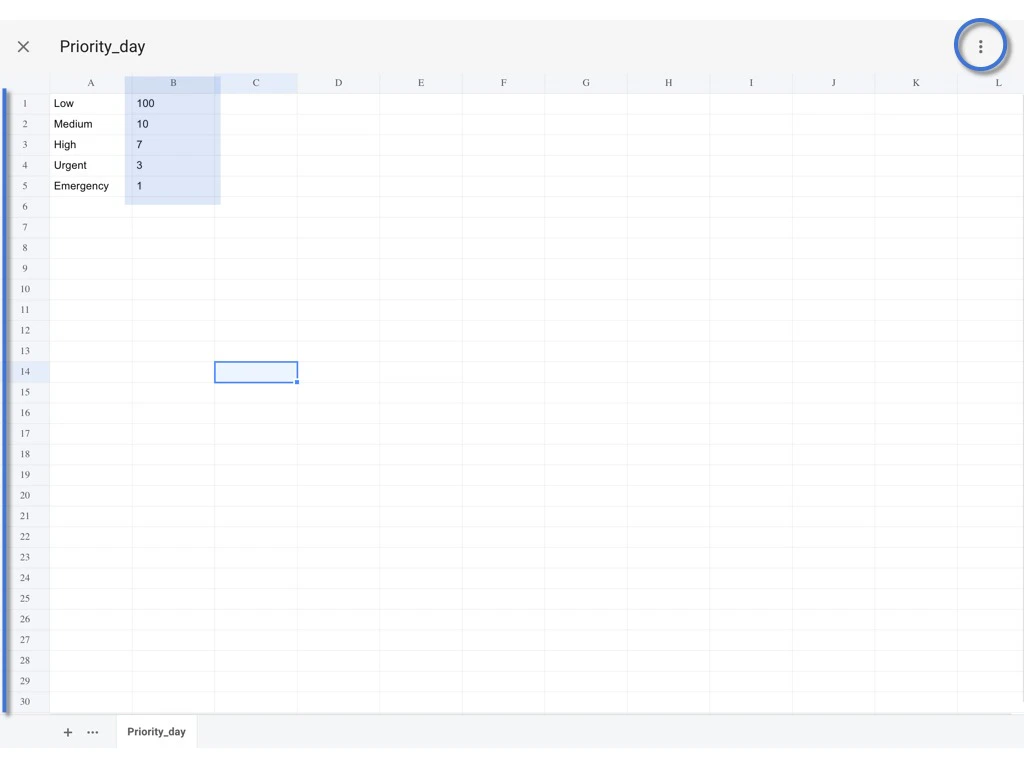Select column header F
This screenshot has width=1024, height=768.
(x=503, y=83)
